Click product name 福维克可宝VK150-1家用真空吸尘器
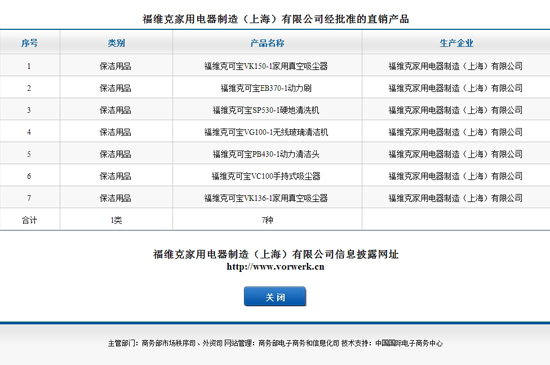The height and width of the screenshot is (365, 550). coord(266,66)
